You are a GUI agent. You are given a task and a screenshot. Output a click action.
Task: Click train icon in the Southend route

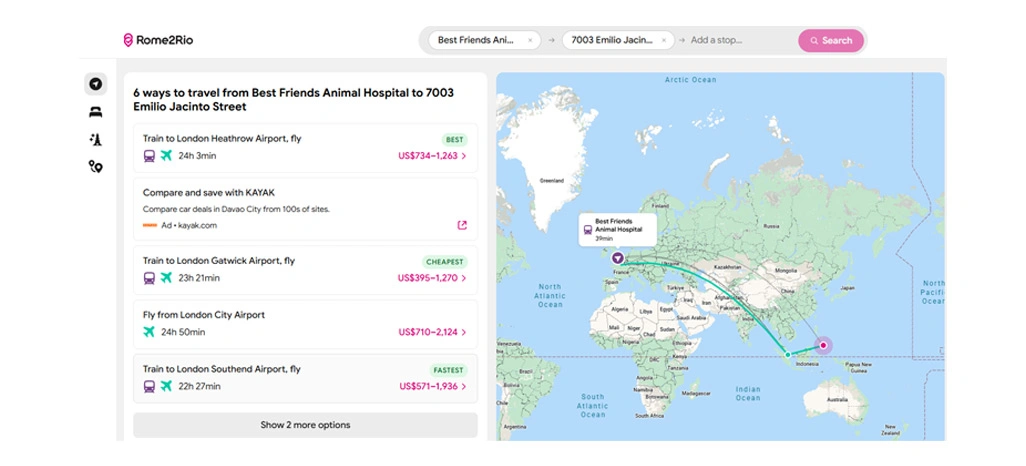tap(149, 386)
